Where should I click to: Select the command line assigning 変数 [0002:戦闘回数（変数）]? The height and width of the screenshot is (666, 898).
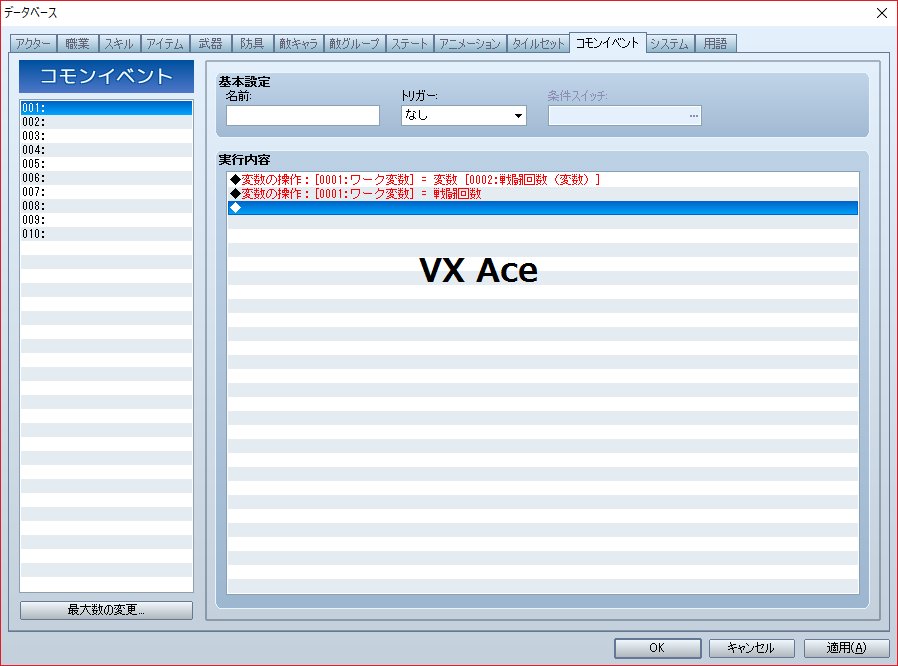pos(543,180)
